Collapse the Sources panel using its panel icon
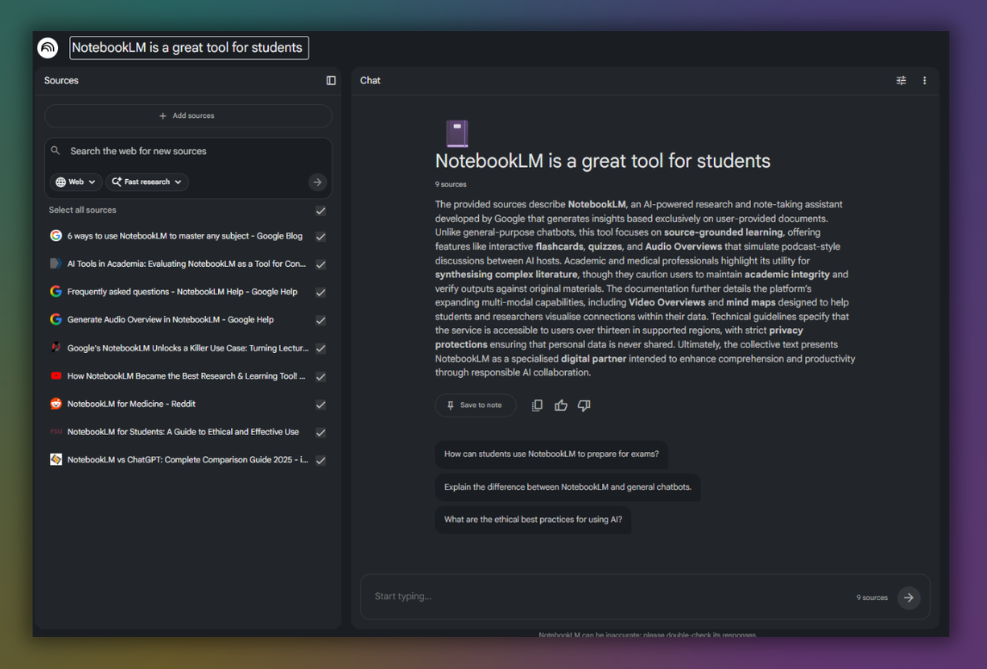The width and height of the screenshot is (987, 669). click(330, 80)
